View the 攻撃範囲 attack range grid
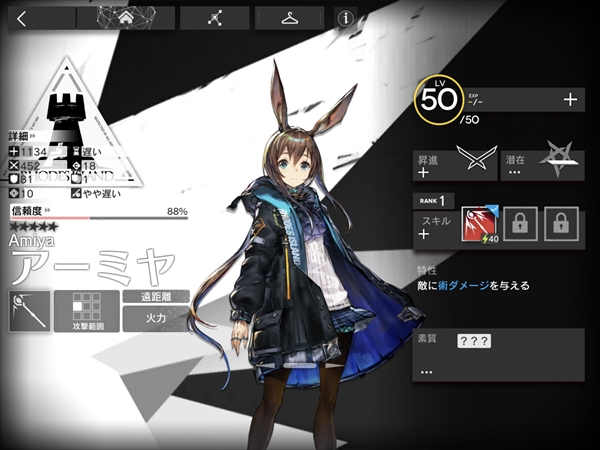 [x=87, y=311]
